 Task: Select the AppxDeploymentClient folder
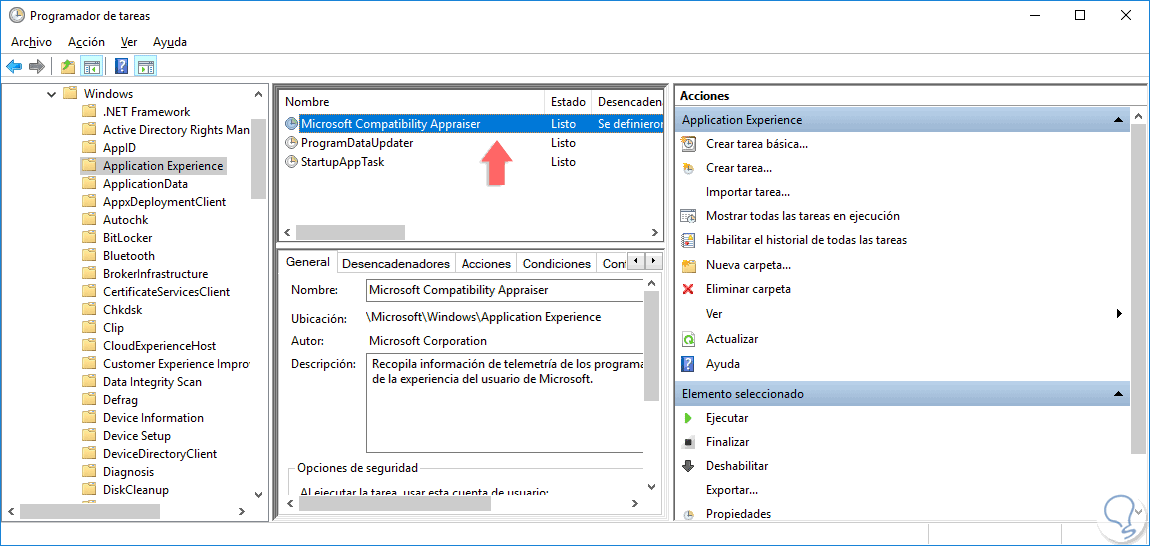(x=164, y=202)
